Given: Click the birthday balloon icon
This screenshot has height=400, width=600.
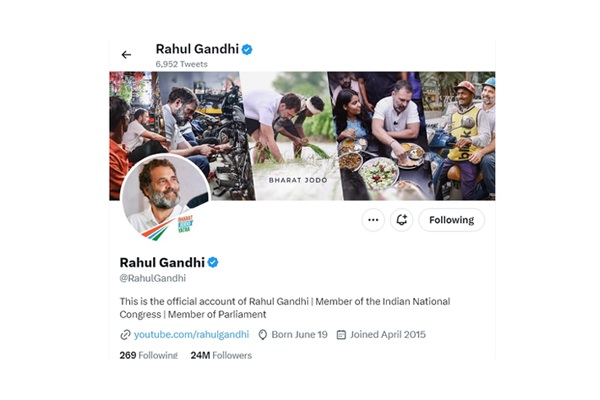Looking at the screenshot, I should (262, 335).
